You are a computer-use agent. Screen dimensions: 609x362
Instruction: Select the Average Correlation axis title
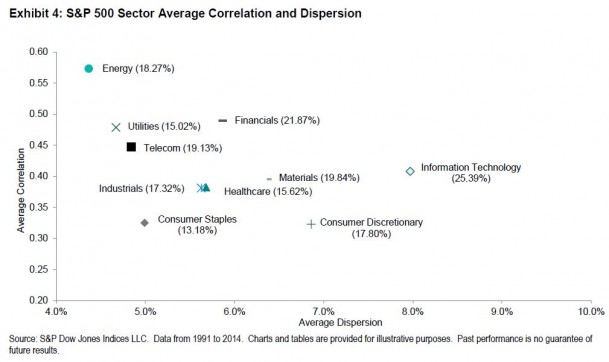(x=21, y=190)
